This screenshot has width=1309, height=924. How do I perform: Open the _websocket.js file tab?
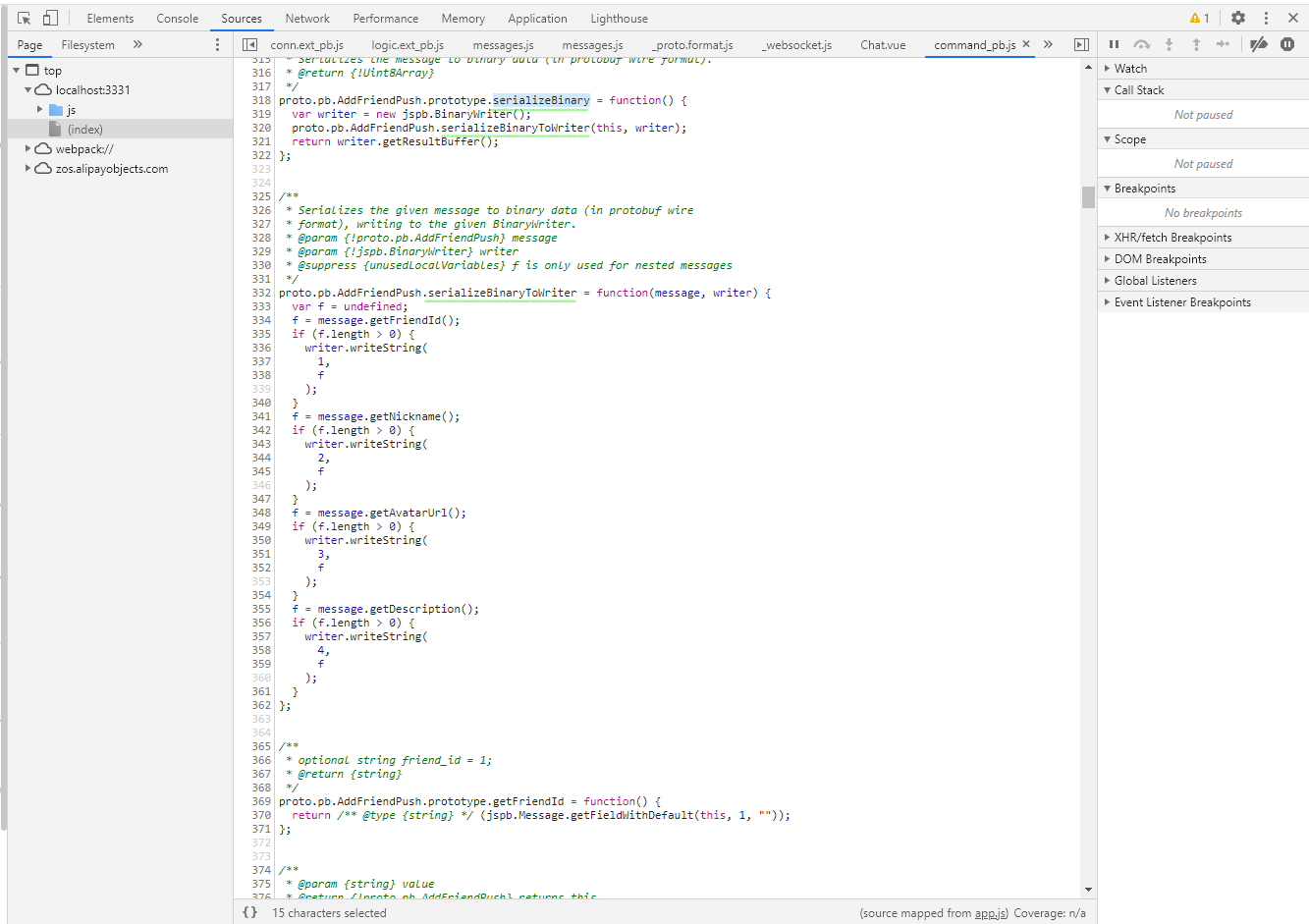[x=797, y=45]
